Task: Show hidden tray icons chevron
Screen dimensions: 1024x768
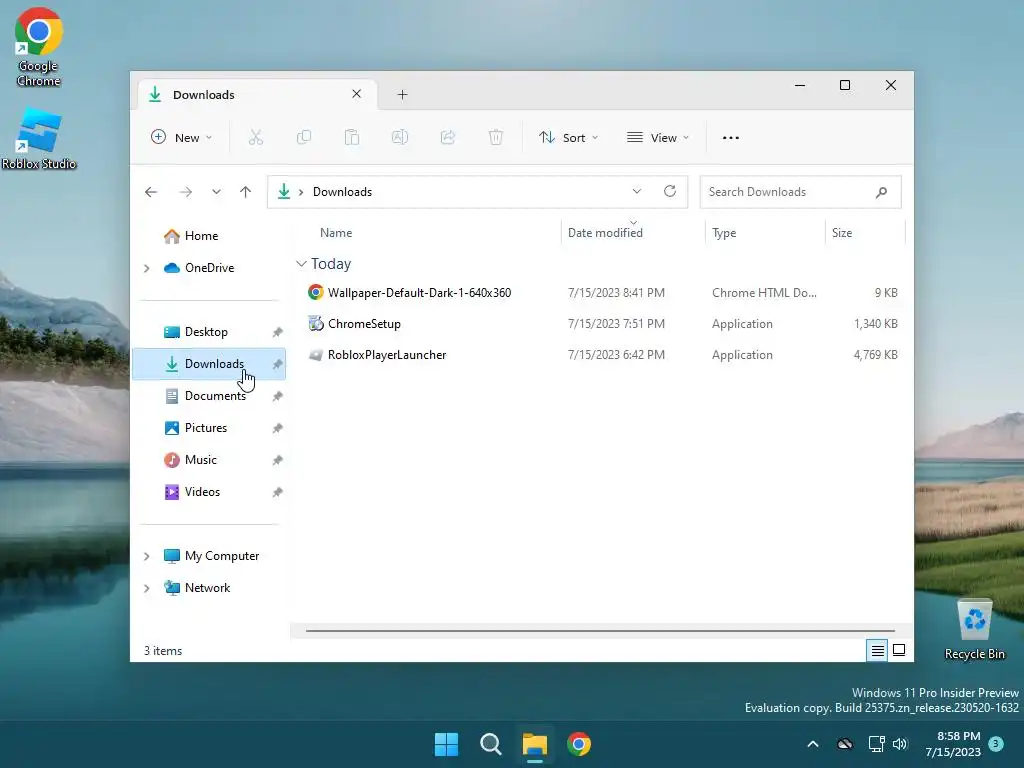Action: [812, 744]
